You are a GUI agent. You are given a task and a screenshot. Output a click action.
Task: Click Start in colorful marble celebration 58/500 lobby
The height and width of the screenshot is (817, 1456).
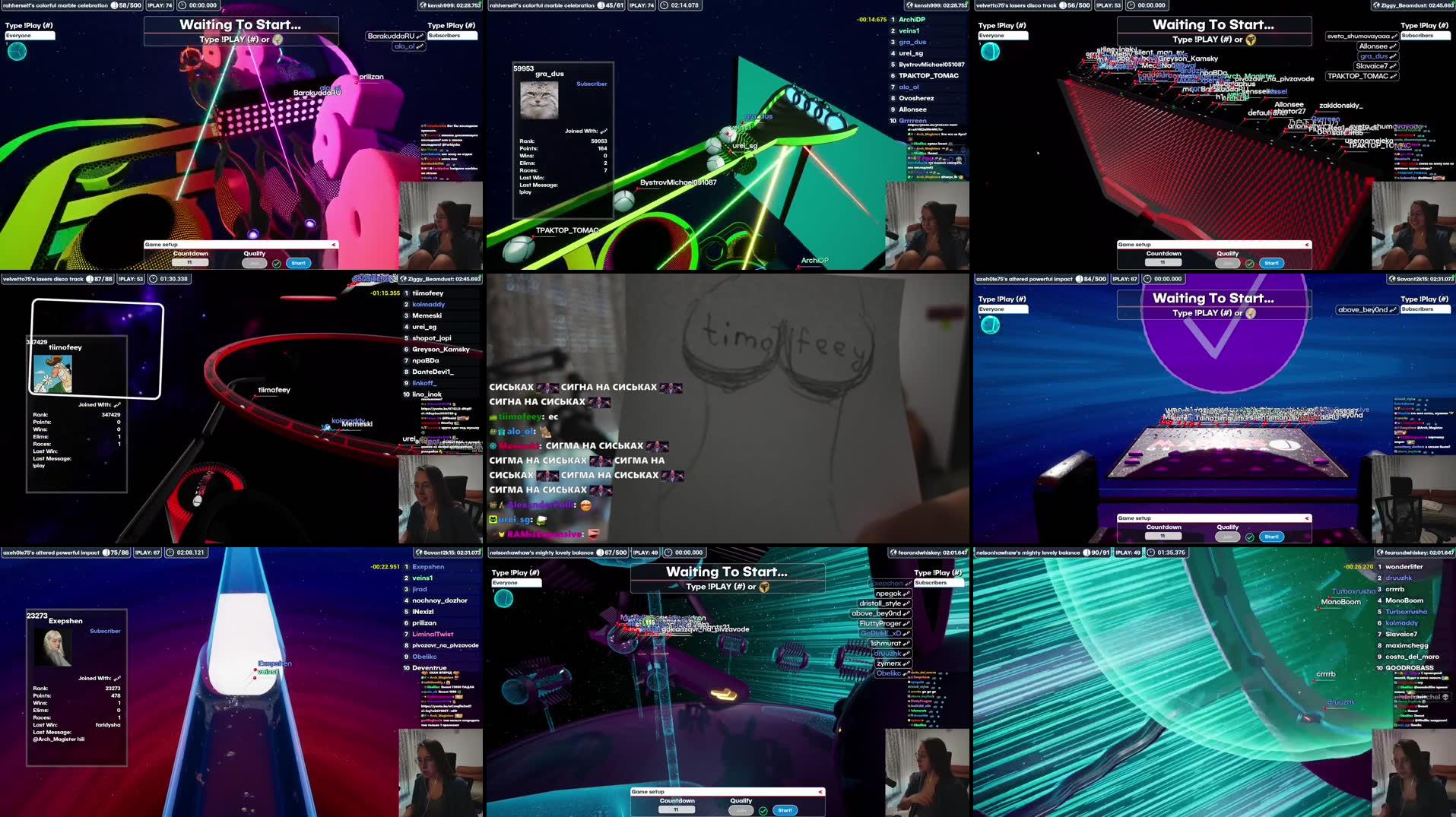(298, 263)
